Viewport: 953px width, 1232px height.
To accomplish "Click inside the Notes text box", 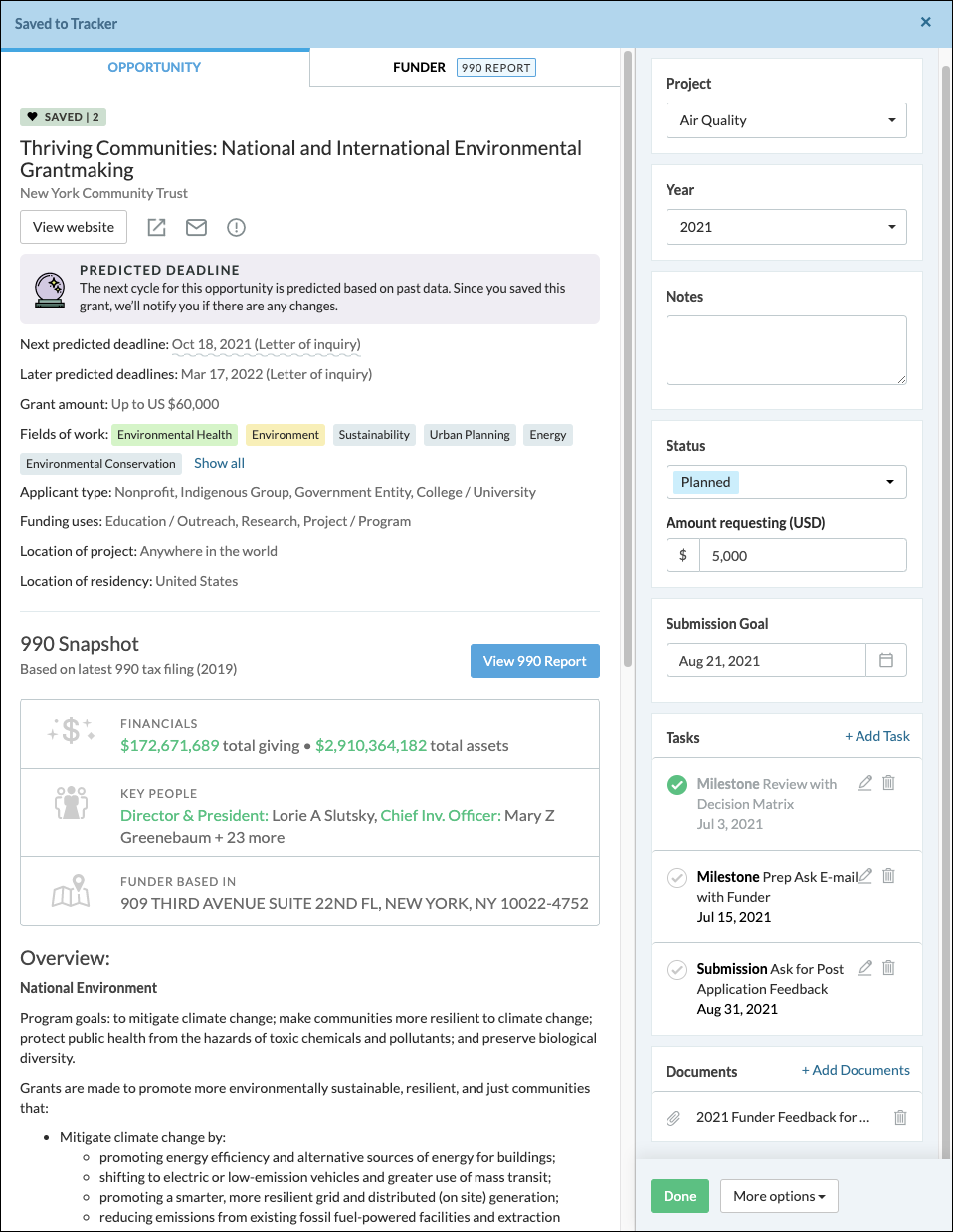I will pyautogui.click(x=786, y=350).
